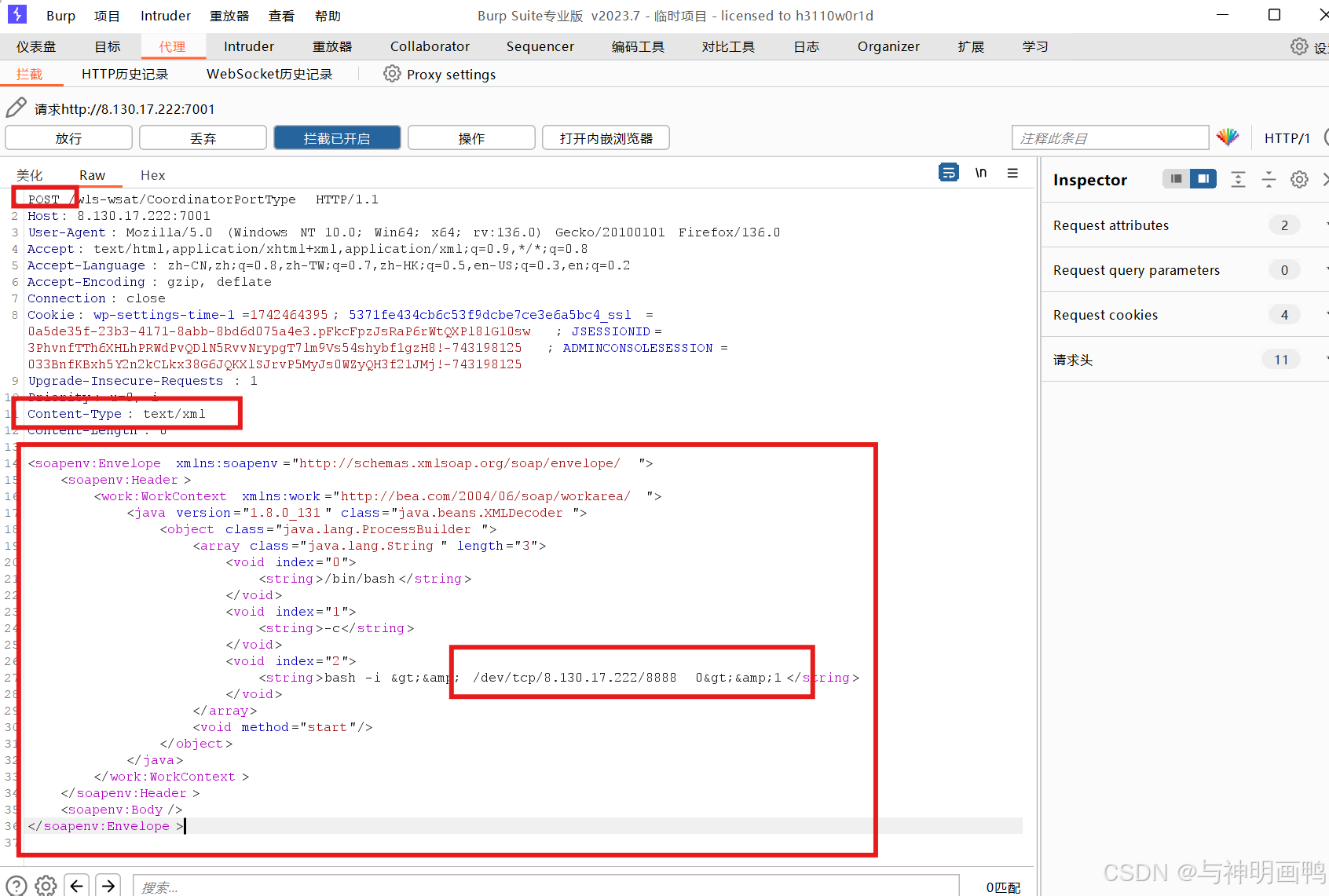1329x896 pixels.
Task: Toggle non-printable characters \n icon
Action: (x=981, y=172)
